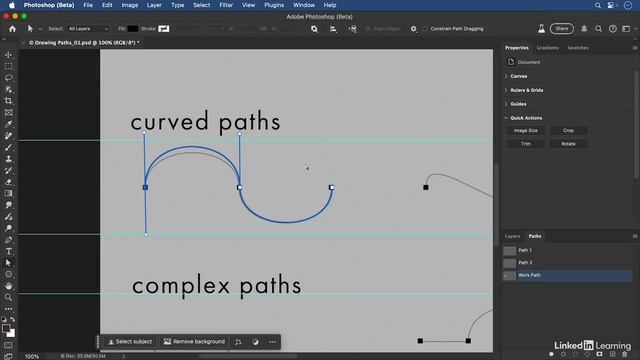This screenshot has height=360, width=640.
Task: Toggle the Align Edges checkbox
Action: click(x=368, y=29)
